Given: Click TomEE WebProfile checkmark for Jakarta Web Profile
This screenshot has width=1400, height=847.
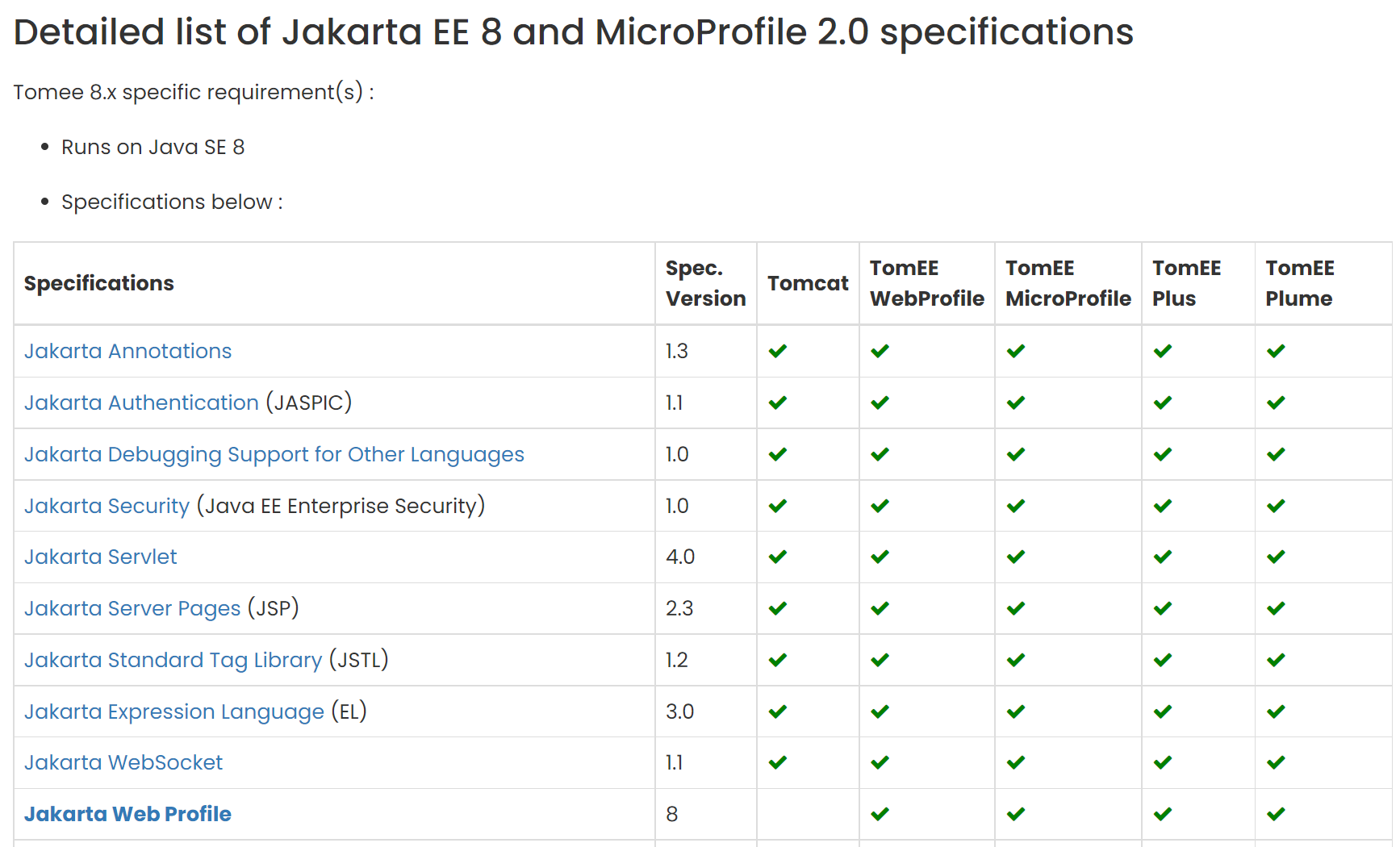Looking at the screenshot, I should [880, 814].
